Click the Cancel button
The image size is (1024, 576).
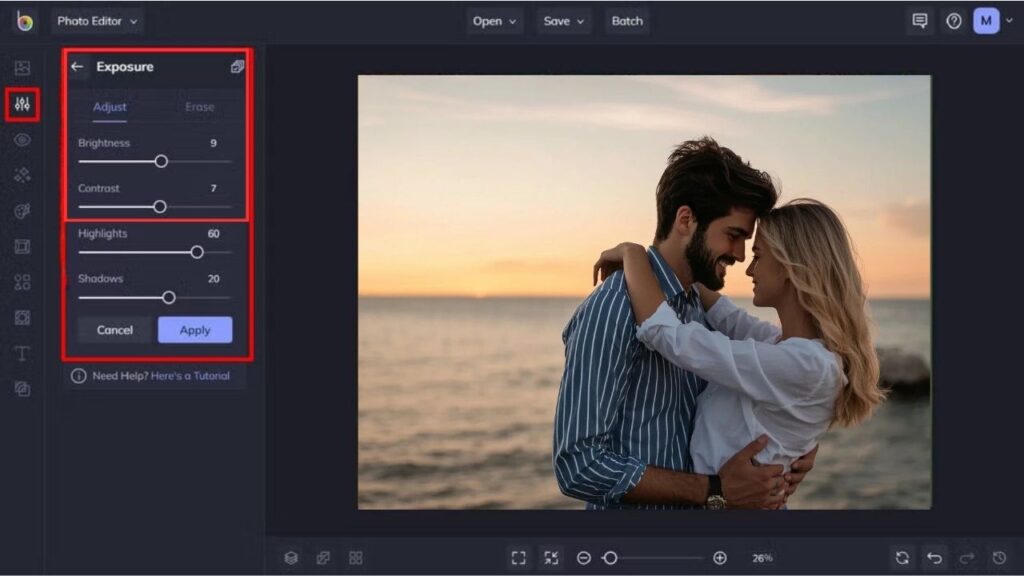(115, 330)
